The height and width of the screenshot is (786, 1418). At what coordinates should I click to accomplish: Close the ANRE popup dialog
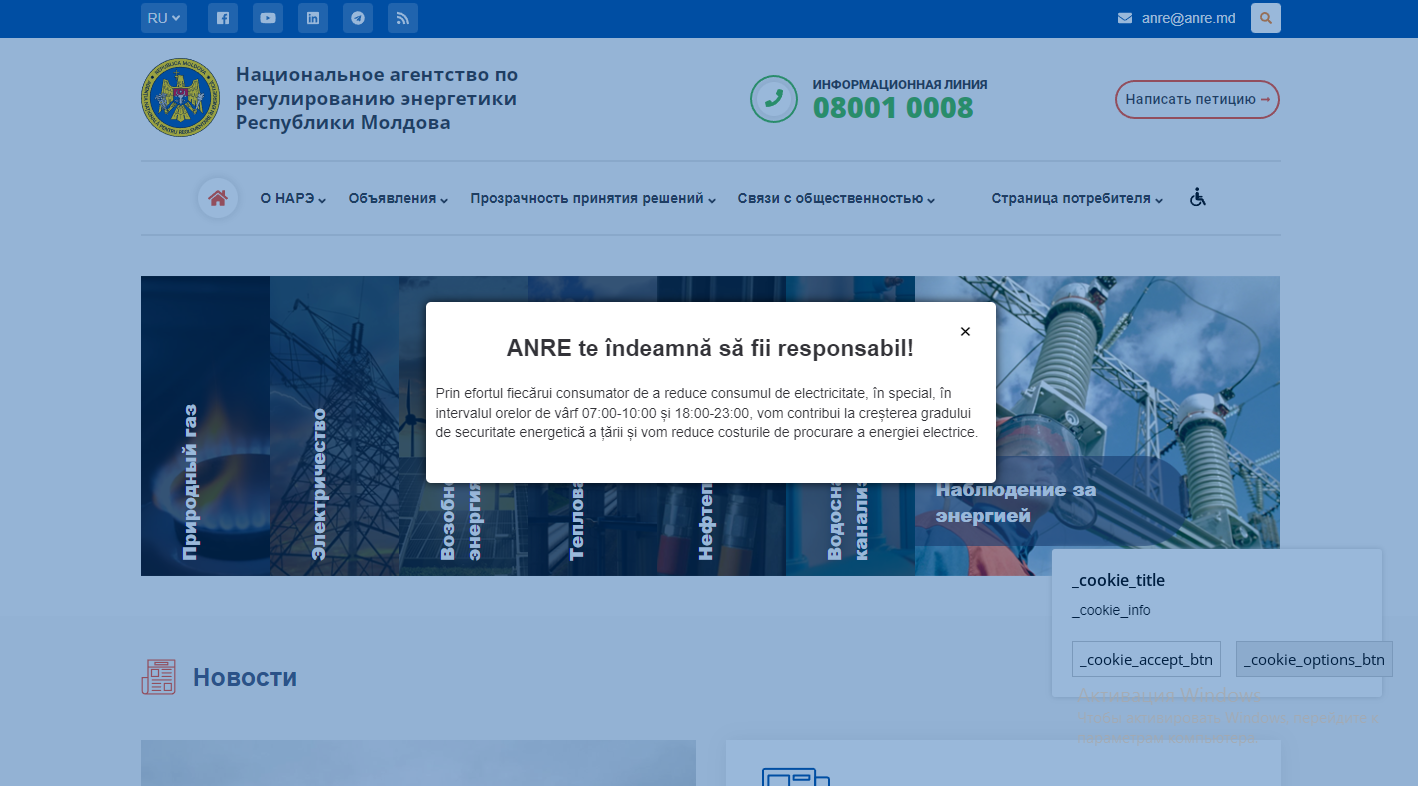click(965, 332)
